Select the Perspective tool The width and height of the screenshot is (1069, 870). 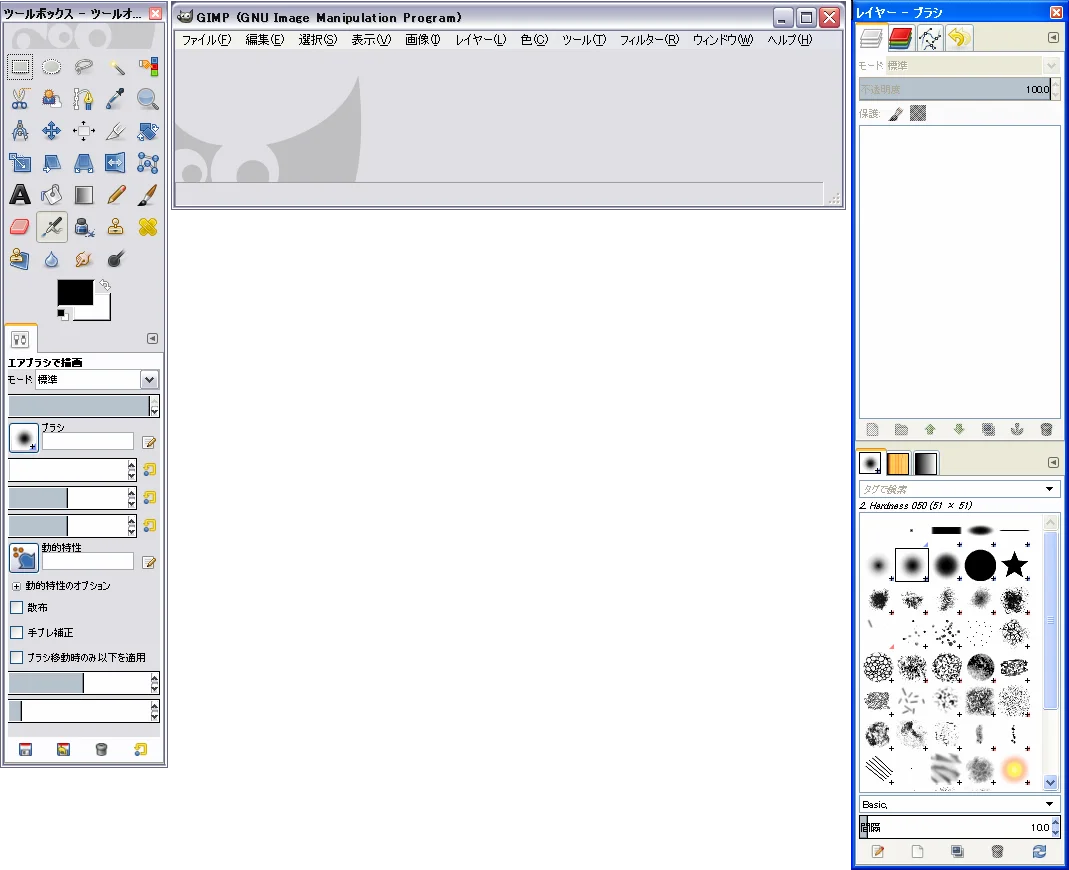coord(84,163)
